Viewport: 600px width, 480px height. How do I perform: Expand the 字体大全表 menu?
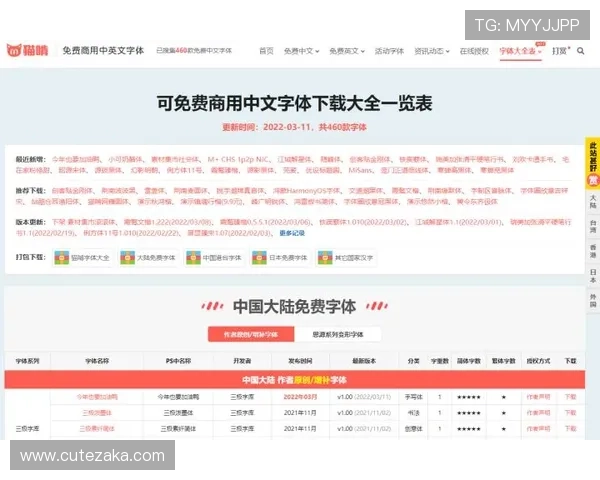520,51
